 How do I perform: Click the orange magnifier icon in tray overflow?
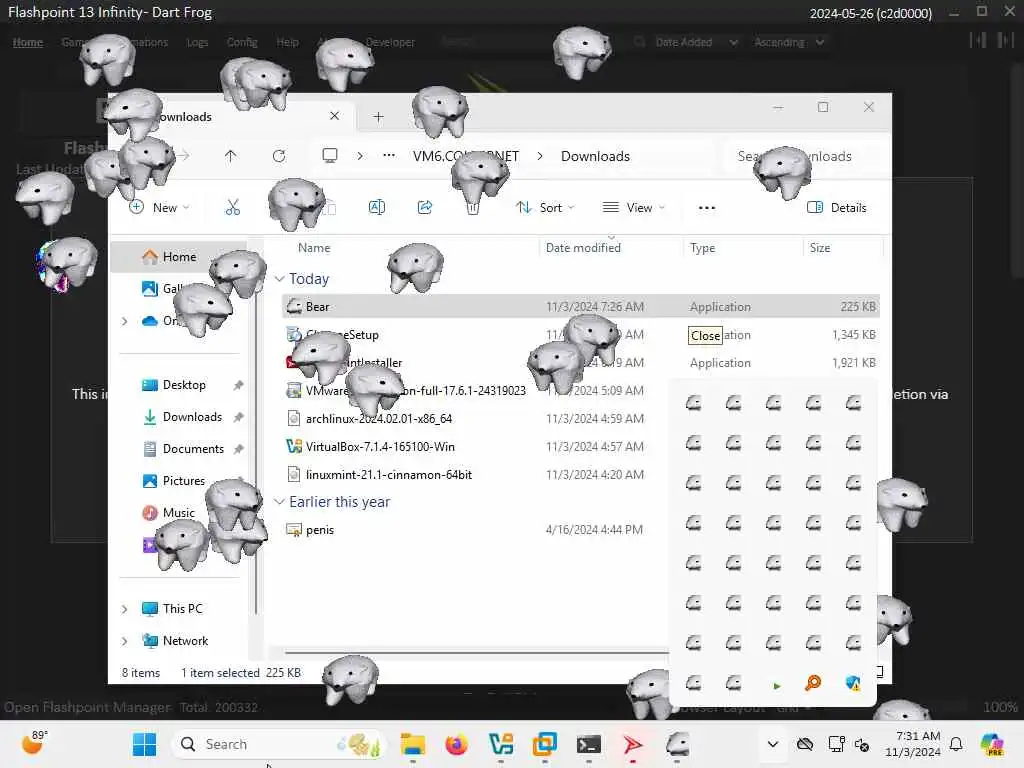tap(813, 683)
